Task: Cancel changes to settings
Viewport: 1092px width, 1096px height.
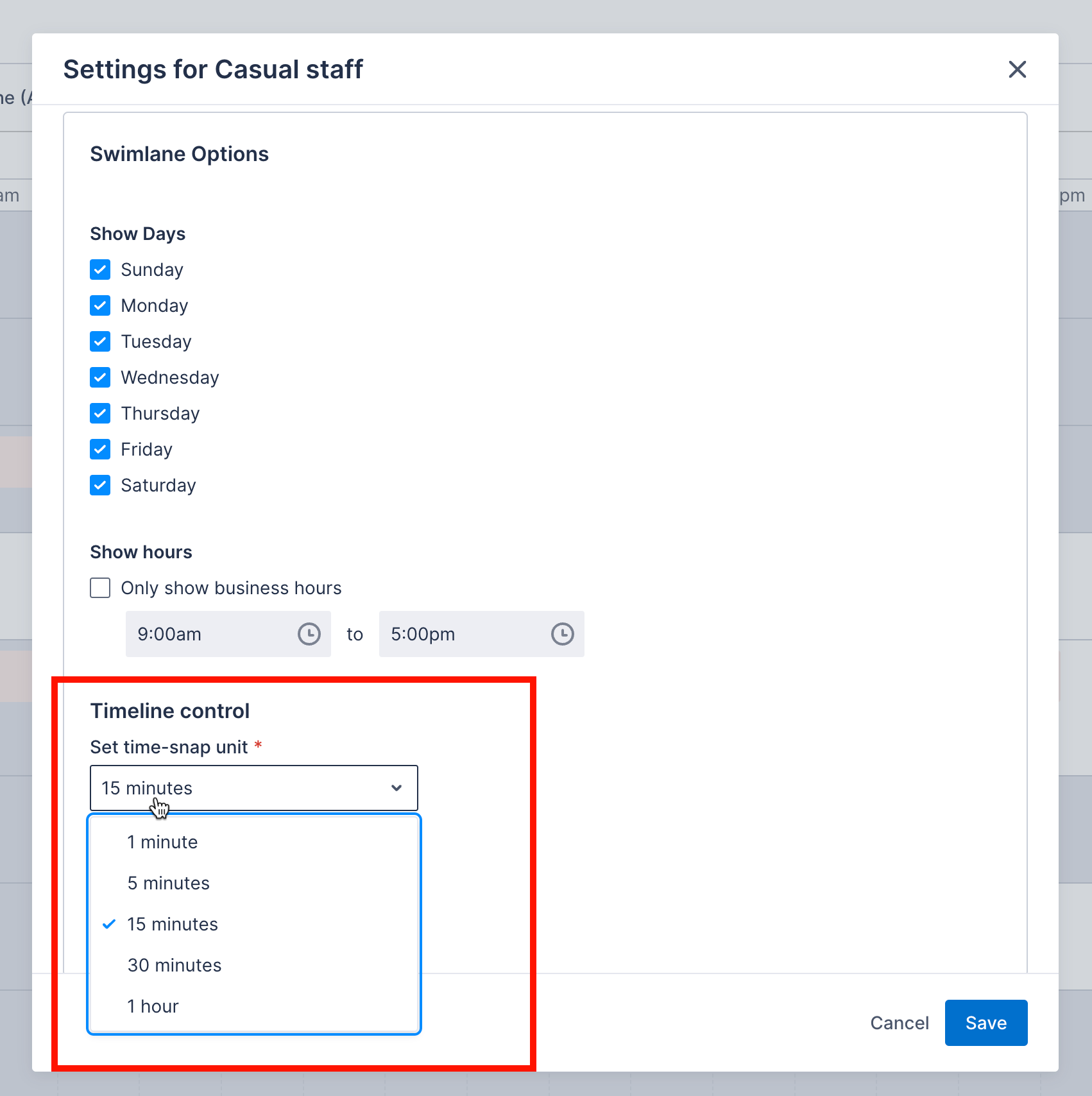Action: click(x=900, y=1023)
